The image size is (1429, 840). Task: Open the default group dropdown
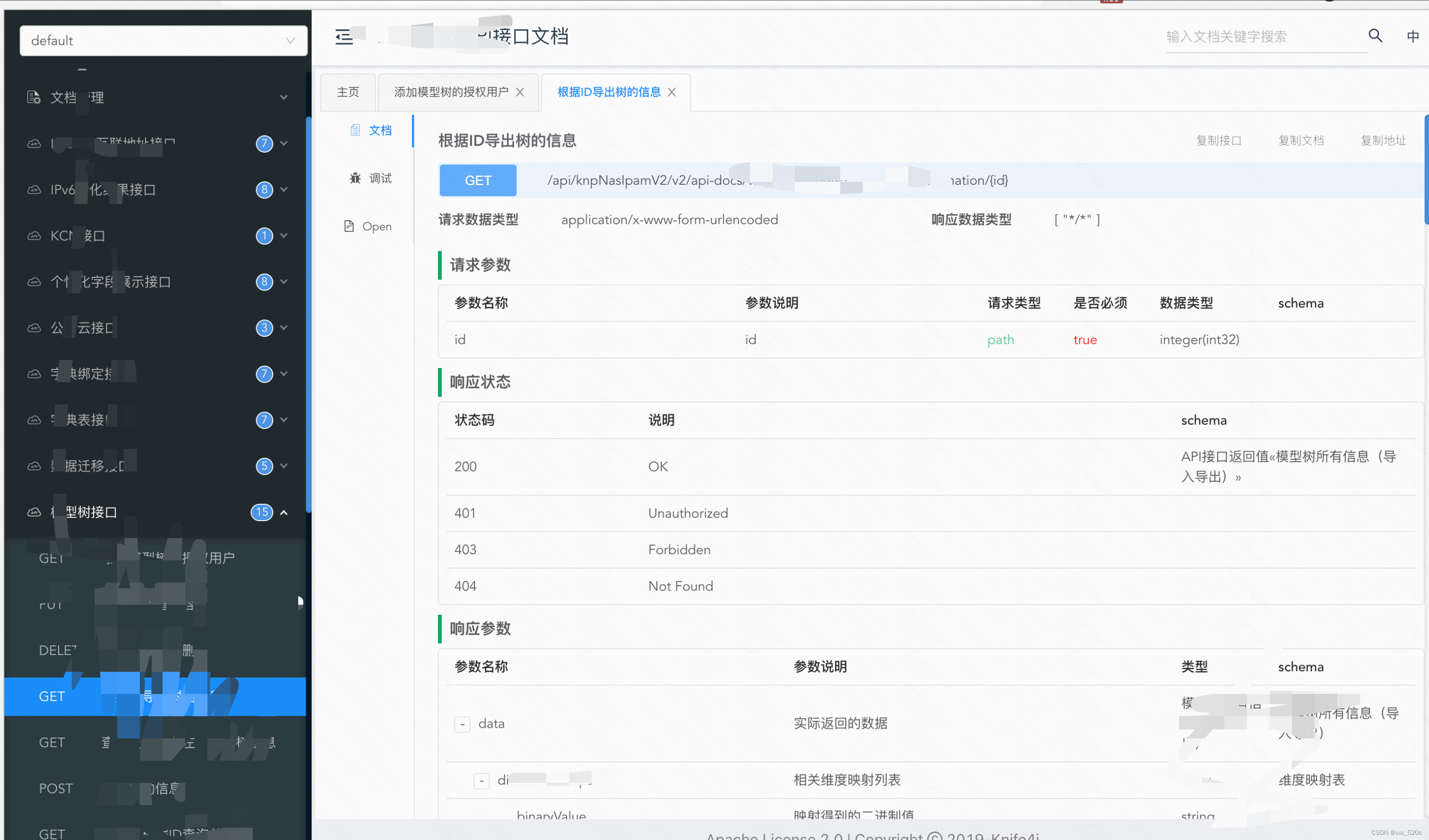(x=164, y=41)
